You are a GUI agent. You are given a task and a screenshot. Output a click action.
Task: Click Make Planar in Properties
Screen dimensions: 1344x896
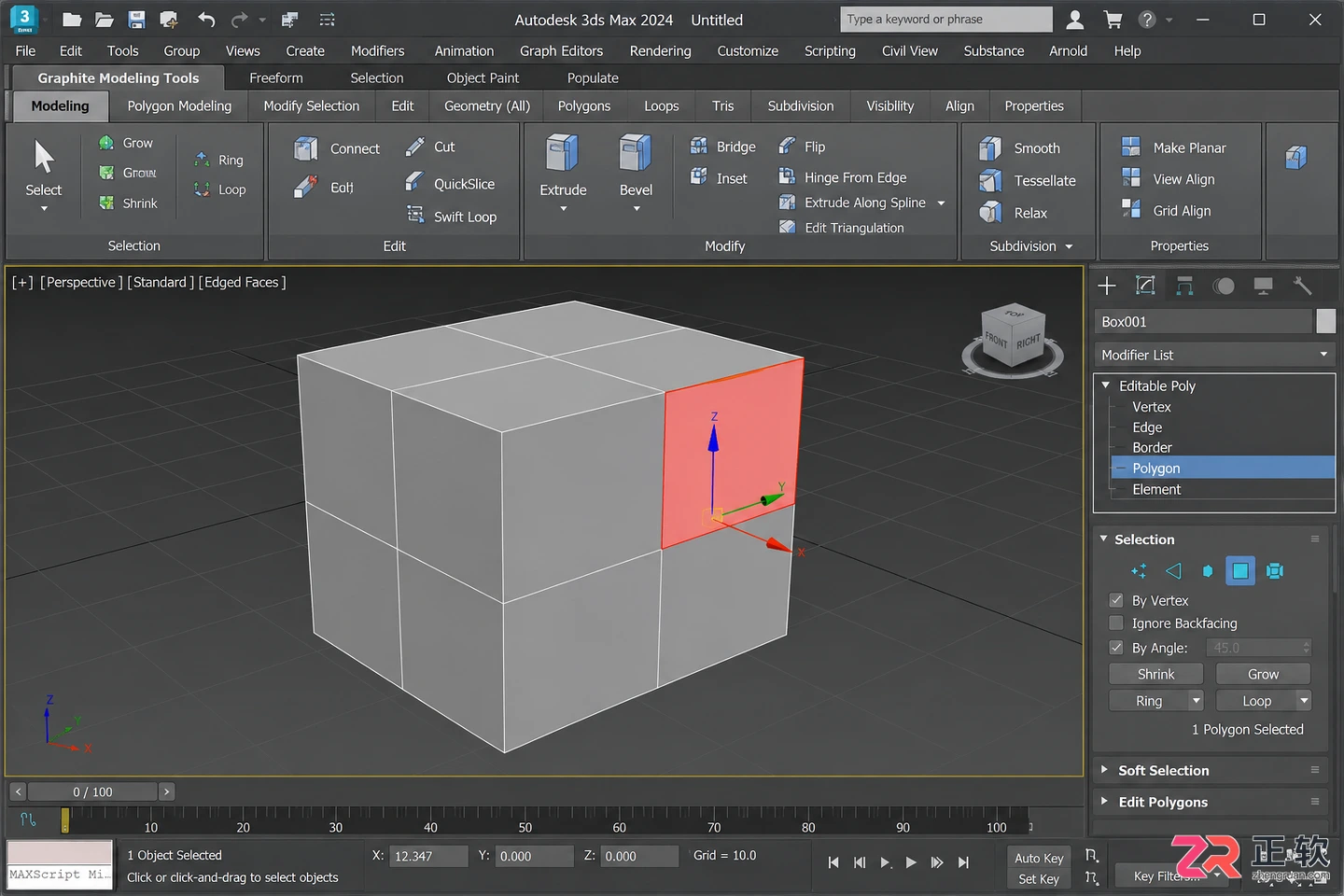[1173, 147]
